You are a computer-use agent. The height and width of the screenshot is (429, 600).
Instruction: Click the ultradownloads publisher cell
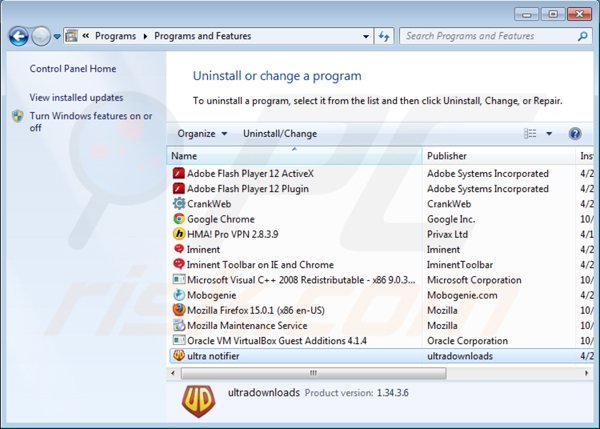(460, 356)
